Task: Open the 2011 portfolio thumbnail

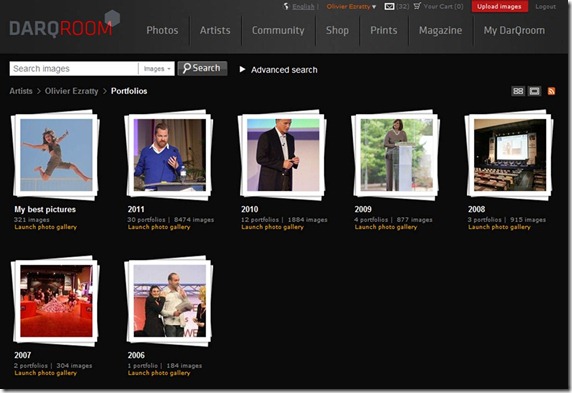Action: point(169,155)
